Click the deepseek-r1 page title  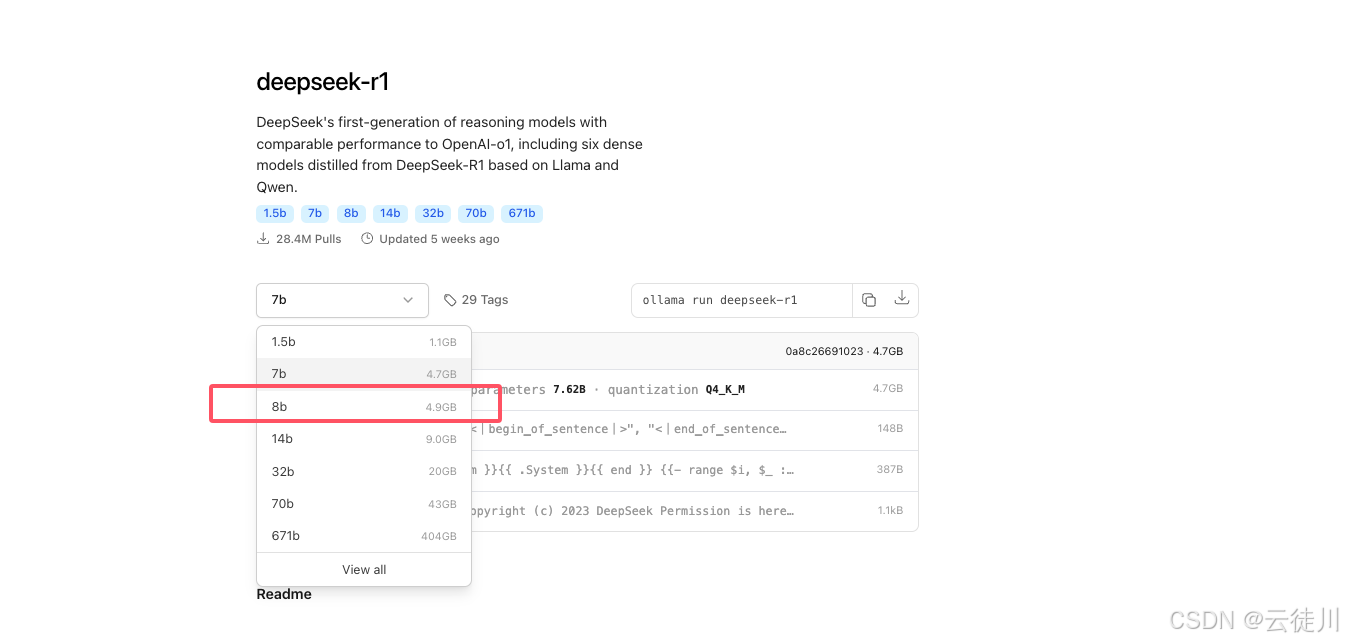322,82
